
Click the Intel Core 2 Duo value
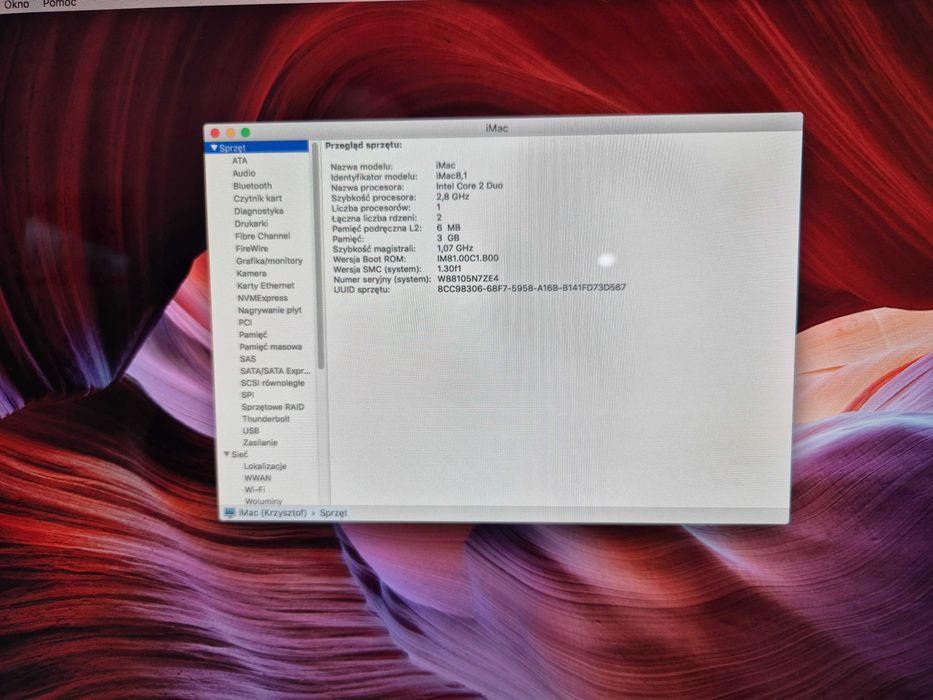coord(469,186)
